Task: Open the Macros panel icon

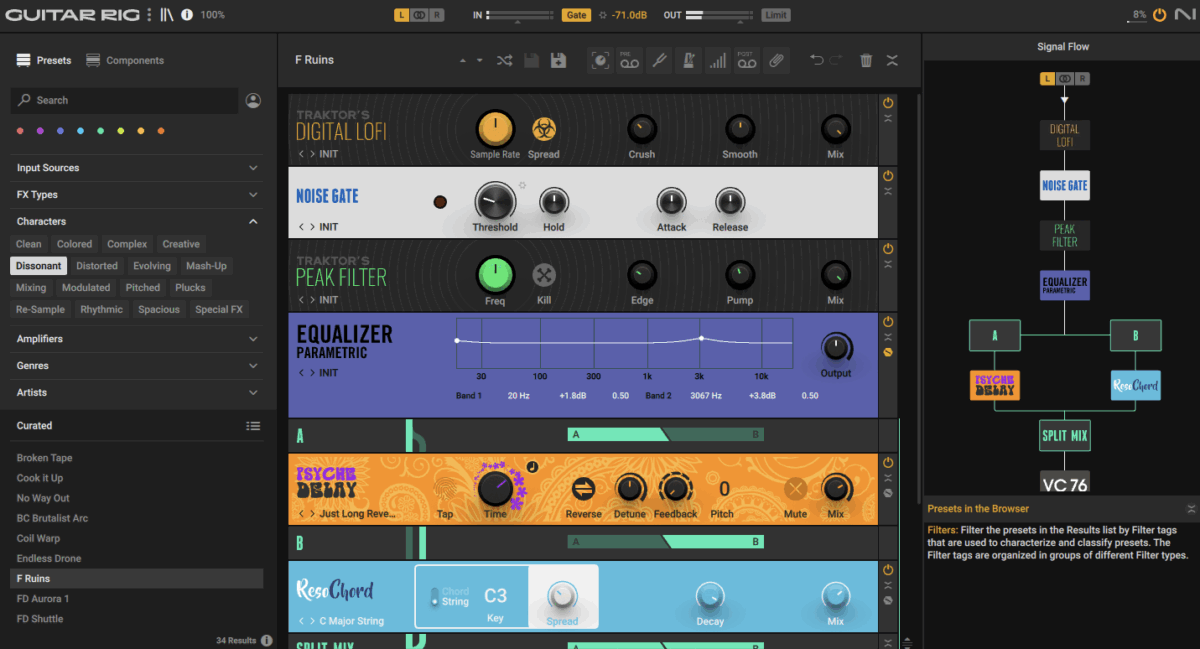Action: [x=600, y=60]
